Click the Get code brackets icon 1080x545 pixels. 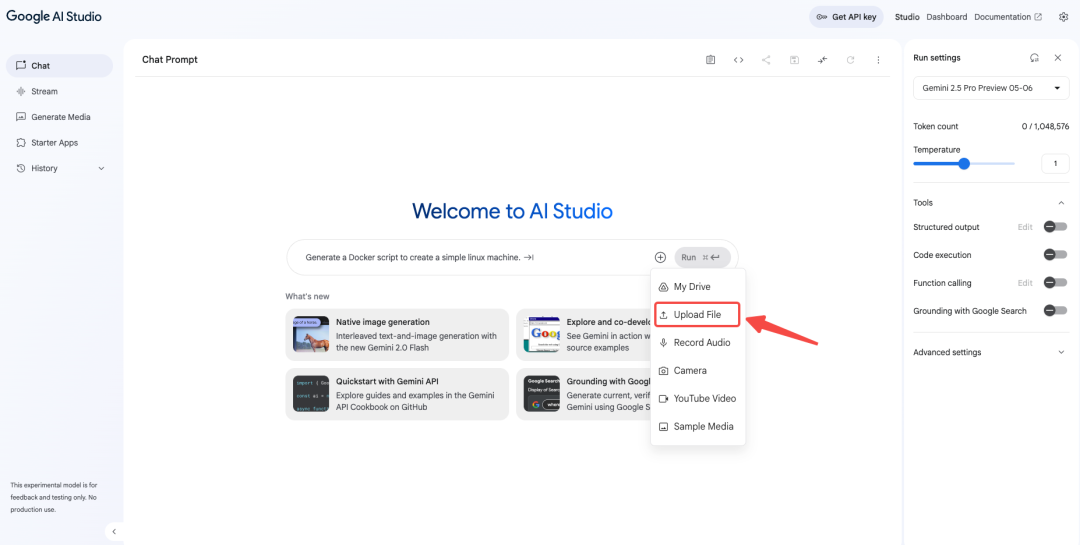pos(738,60)
